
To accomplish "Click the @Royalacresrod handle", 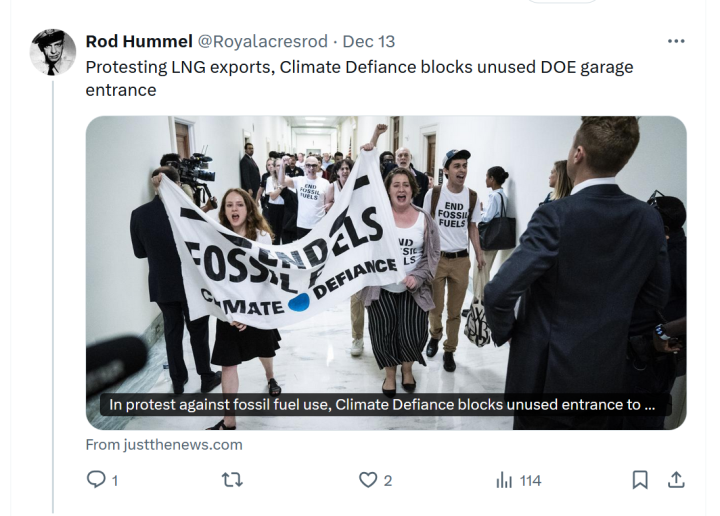I will coord(263,41).
